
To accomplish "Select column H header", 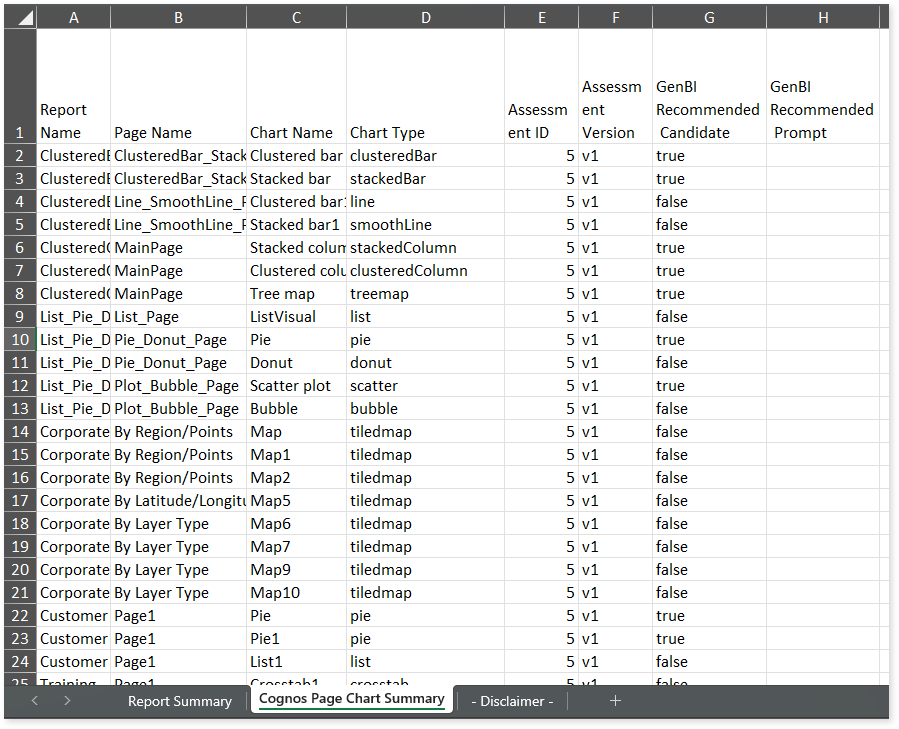I will [822, 17].
